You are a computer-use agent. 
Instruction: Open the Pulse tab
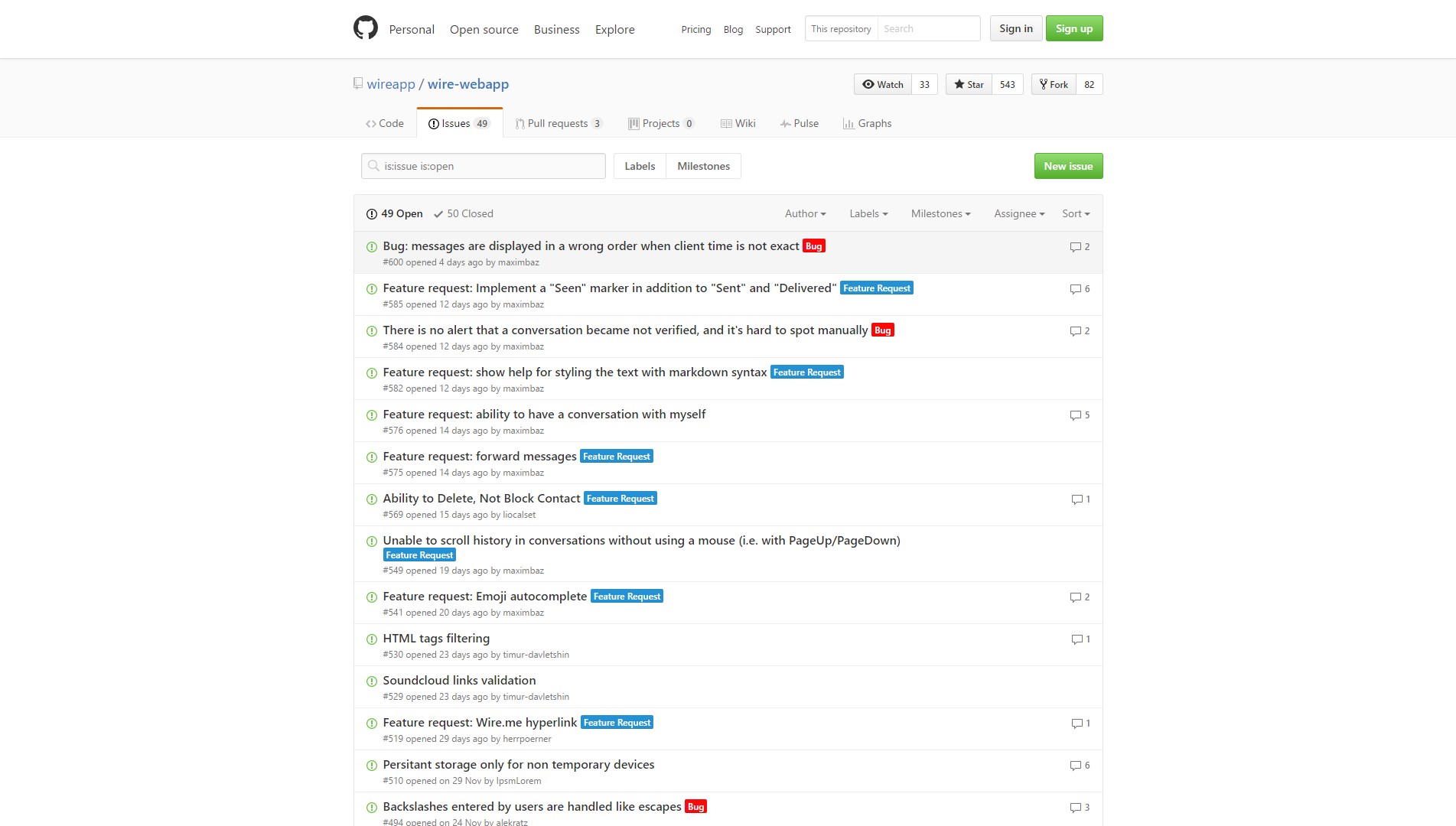pos(799,123)
